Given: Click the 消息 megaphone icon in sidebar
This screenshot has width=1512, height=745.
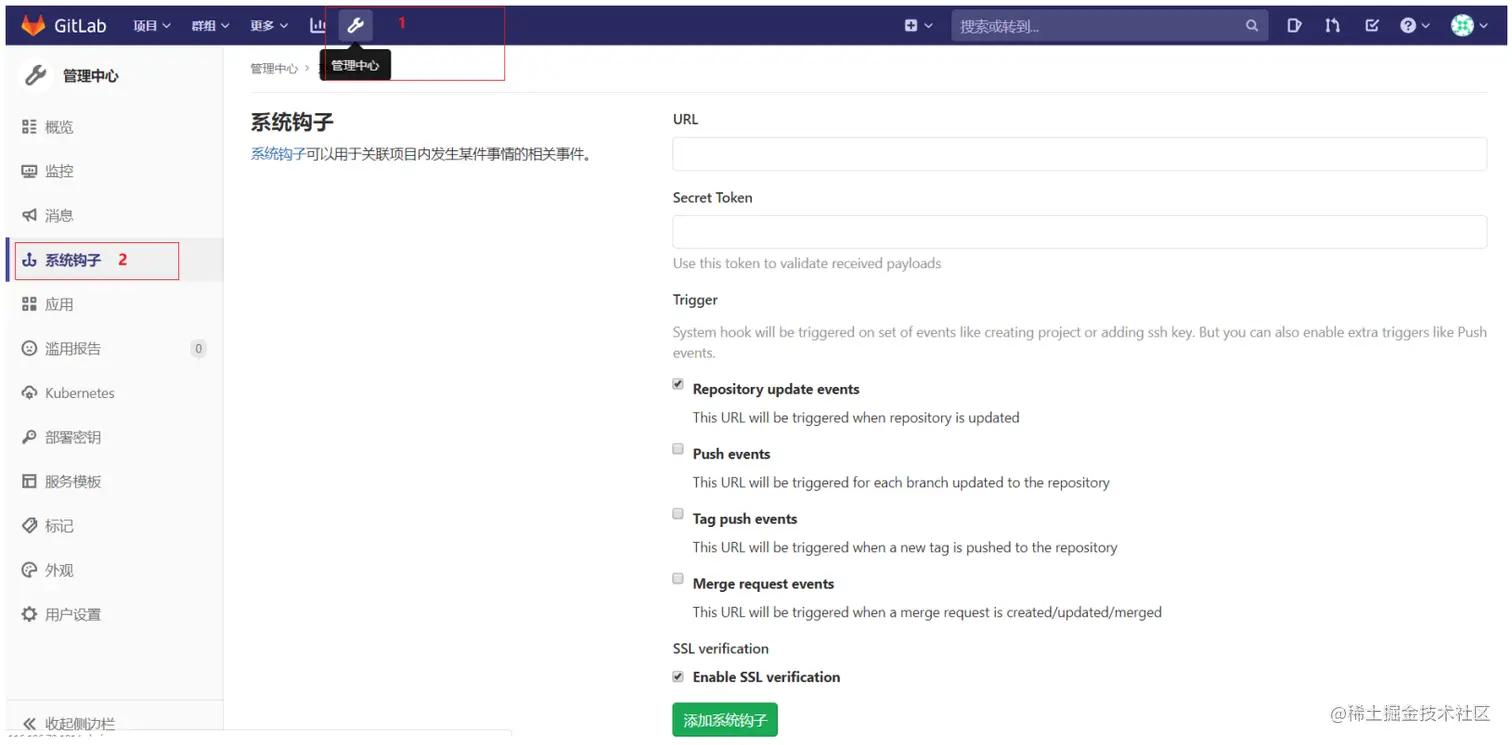Looking at the screenshot, I should 29,215.
